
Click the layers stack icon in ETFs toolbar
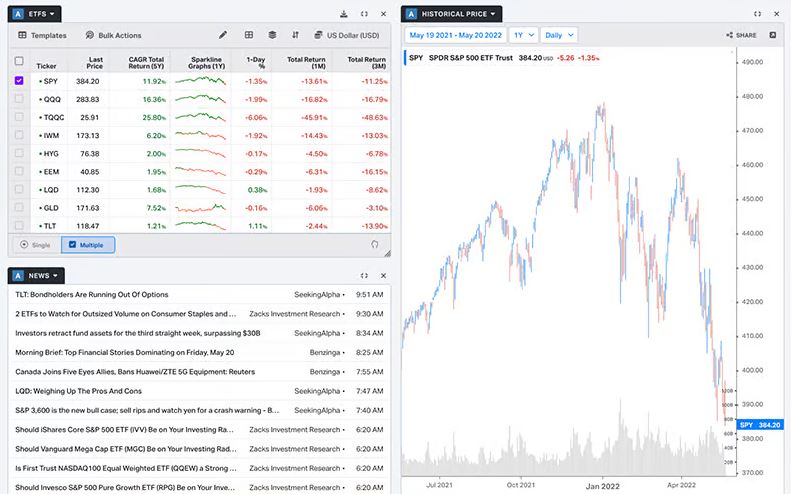click(x=272, y=35)
